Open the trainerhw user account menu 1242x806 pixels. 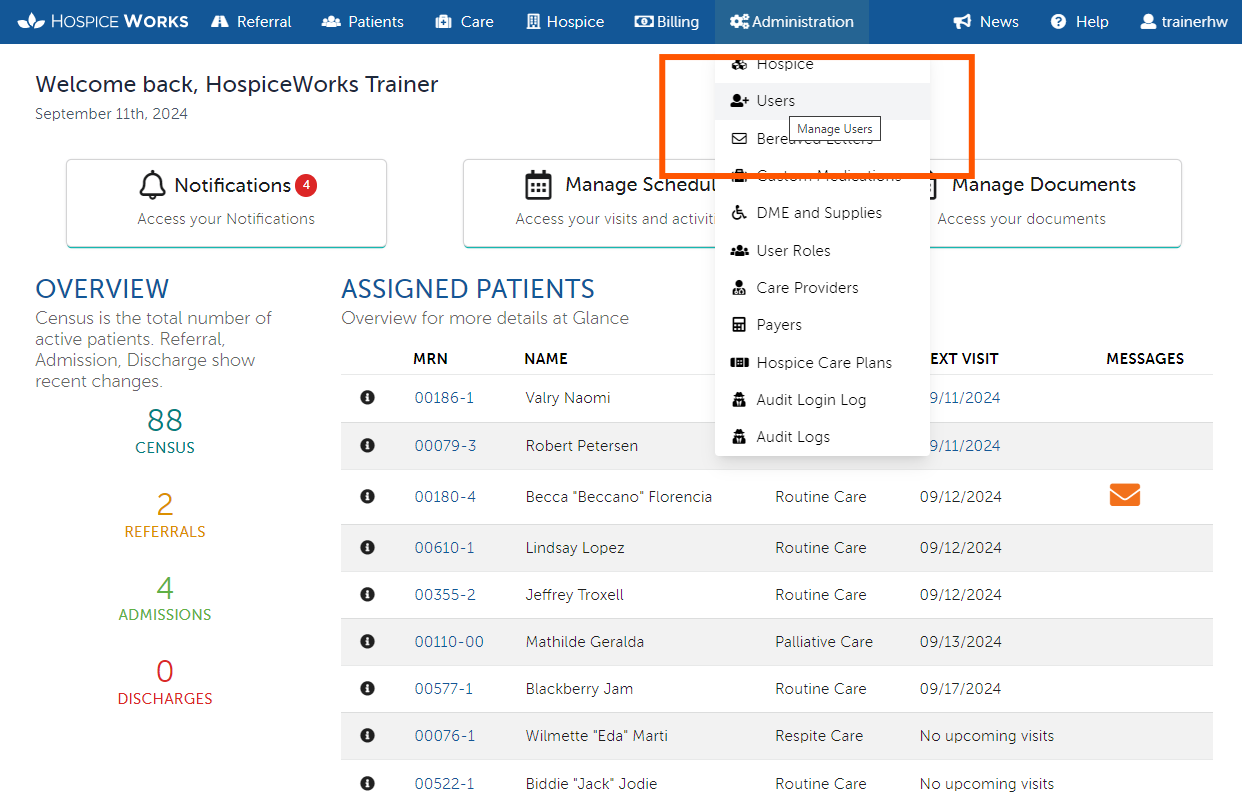pyautogui.click(x=1184, y=21)
